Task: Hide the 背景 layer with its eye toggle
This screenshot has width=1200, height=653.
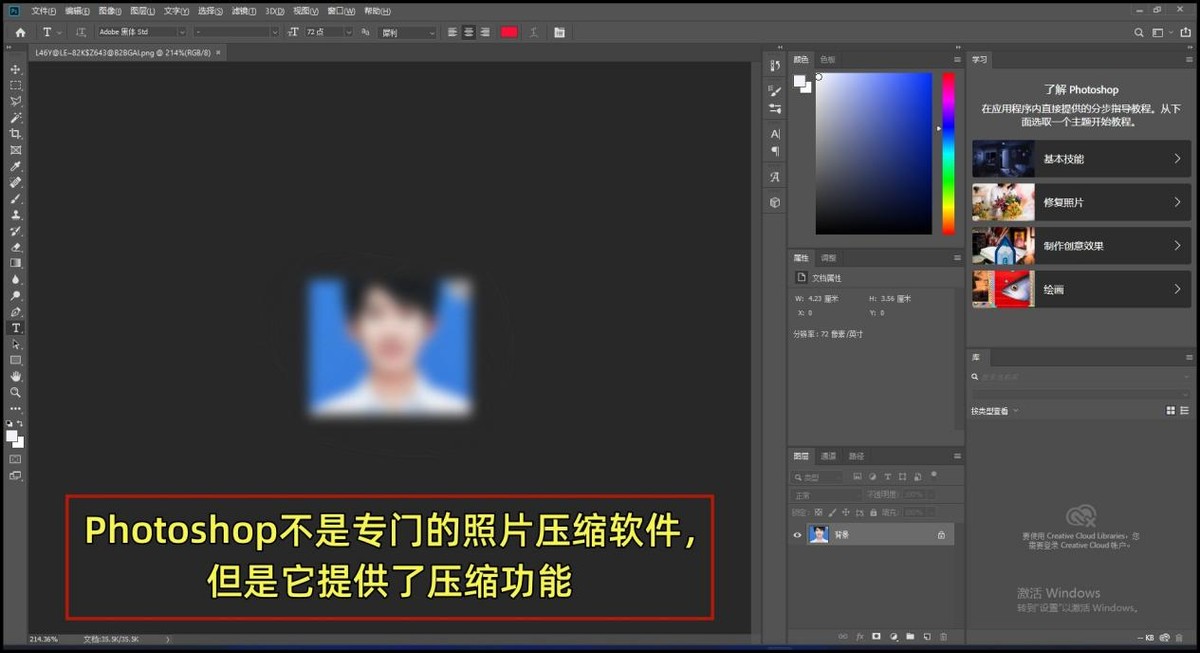Action: point(797,535)
